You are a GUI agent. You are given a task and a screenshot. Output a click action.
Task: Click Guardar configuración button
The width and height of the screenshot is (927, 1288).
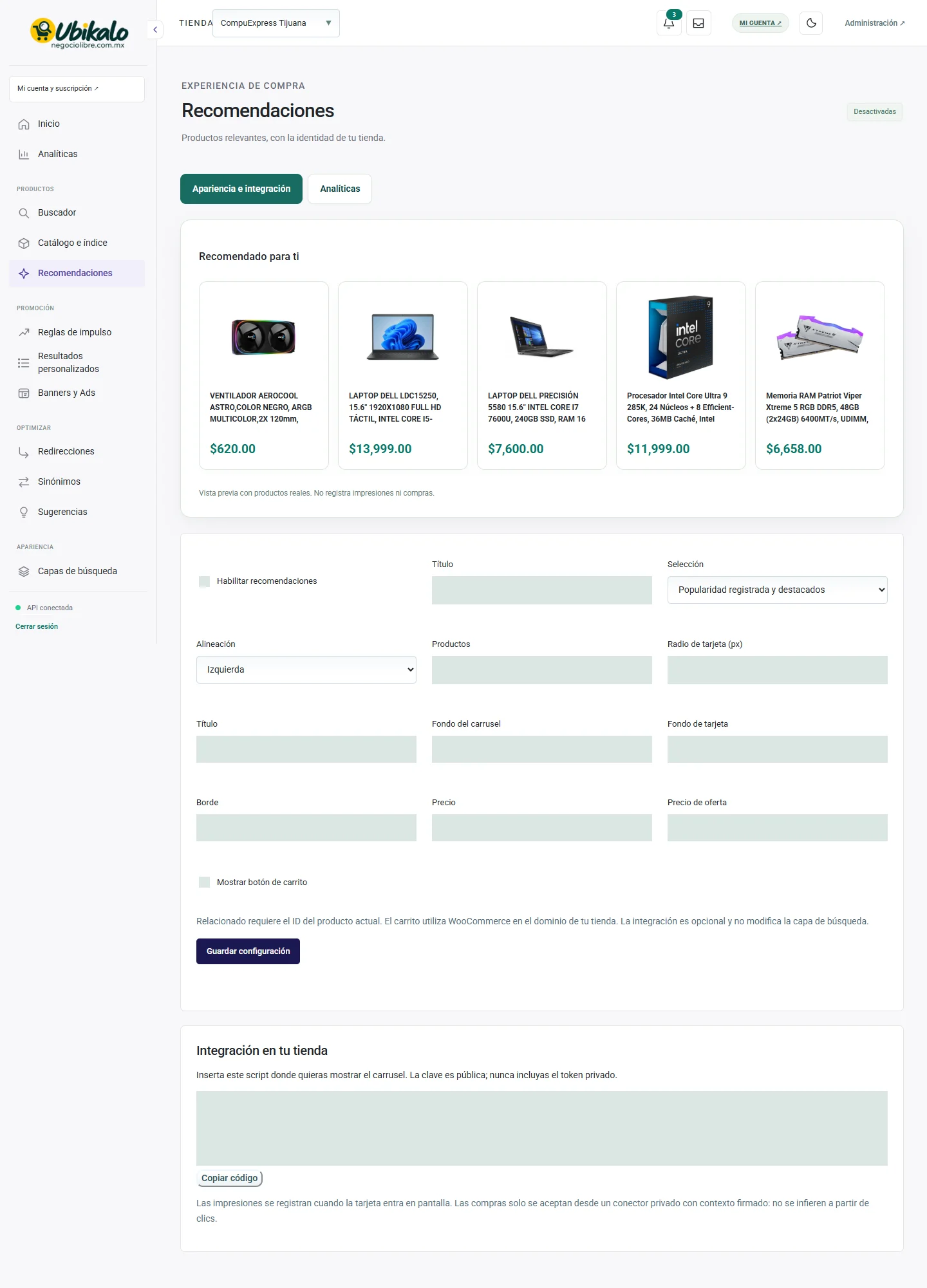[248, 951]
